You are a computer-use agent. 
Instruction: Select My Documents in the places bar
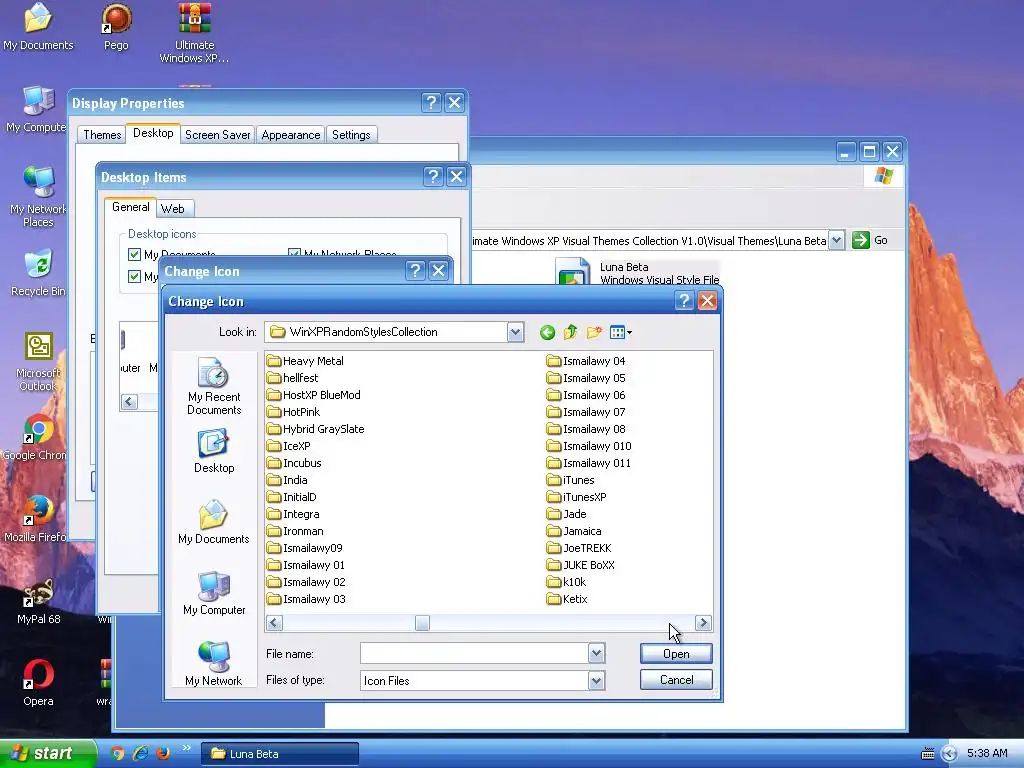coord(214,522)
